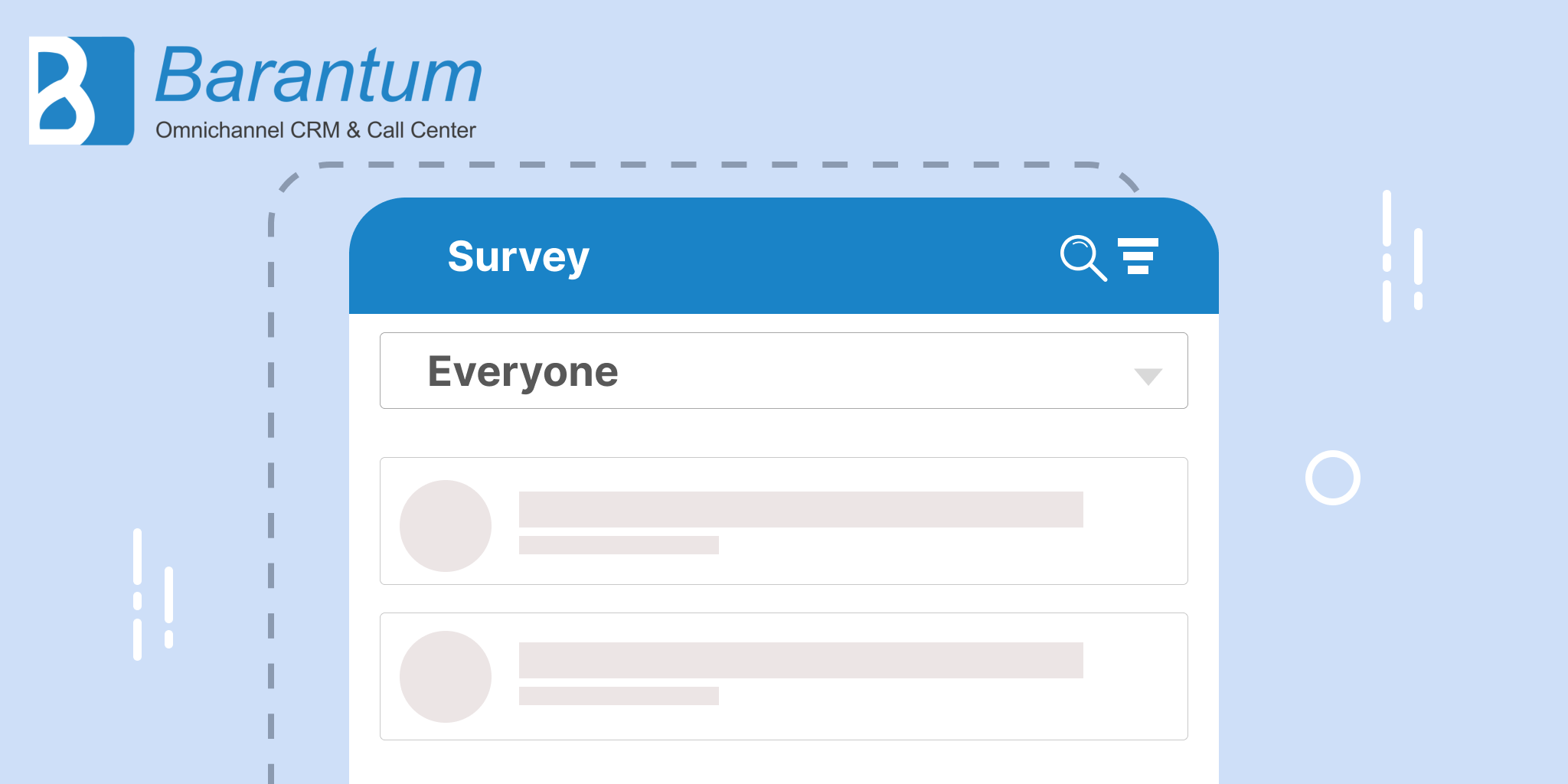Viewport: 1568px width, 784px height.
Task: Click second card's long title placeholder bar
Action: tap(801, 660)
